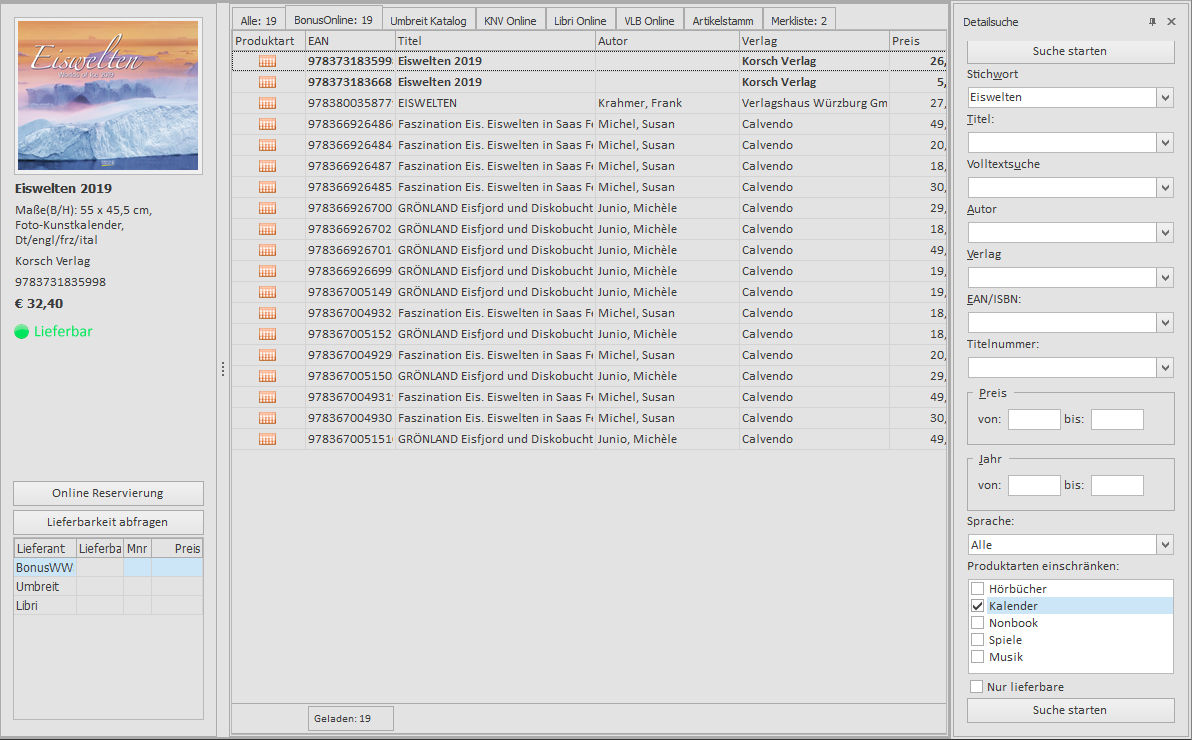
Task: Switch to the Umbreit Katalog tab
Action: point(428,20)
